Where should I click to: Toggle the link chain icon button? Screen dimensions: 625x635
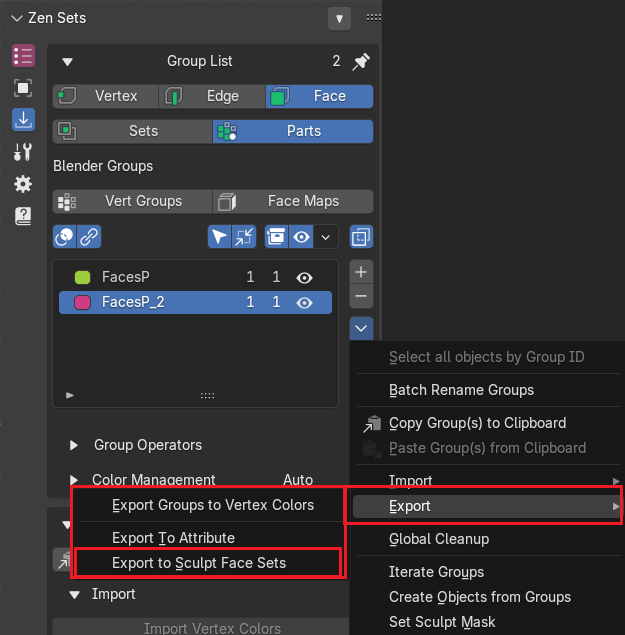[x=89, y=237]
